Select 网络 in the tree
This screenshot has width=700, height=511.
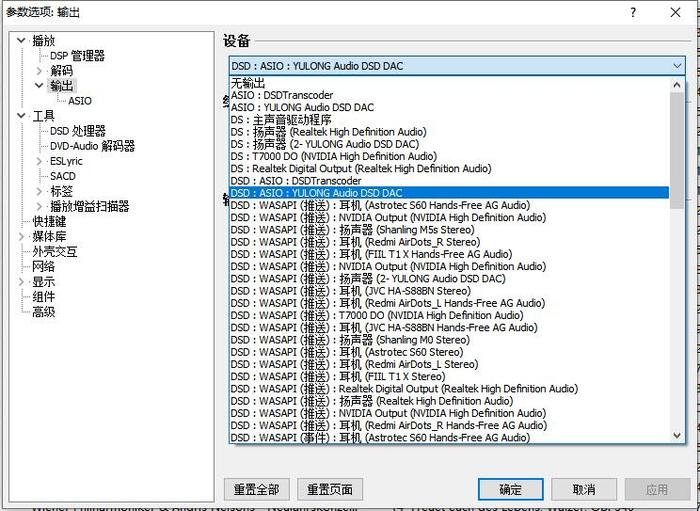[43, 266]
